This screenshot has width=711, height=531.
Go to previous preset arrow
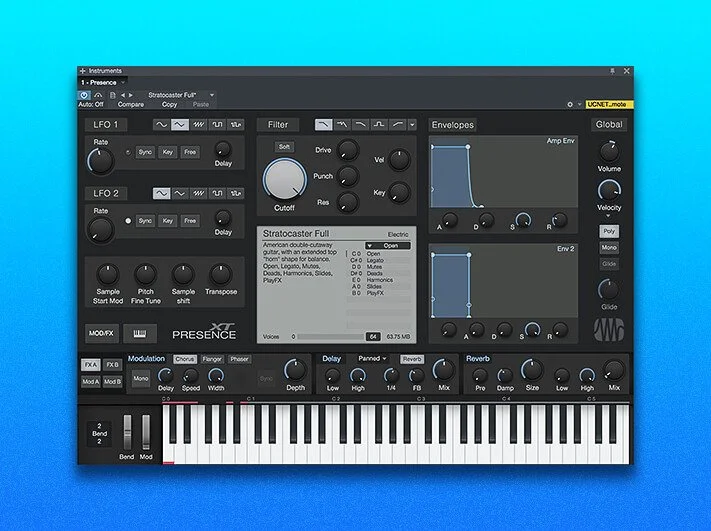click(122, 95)
